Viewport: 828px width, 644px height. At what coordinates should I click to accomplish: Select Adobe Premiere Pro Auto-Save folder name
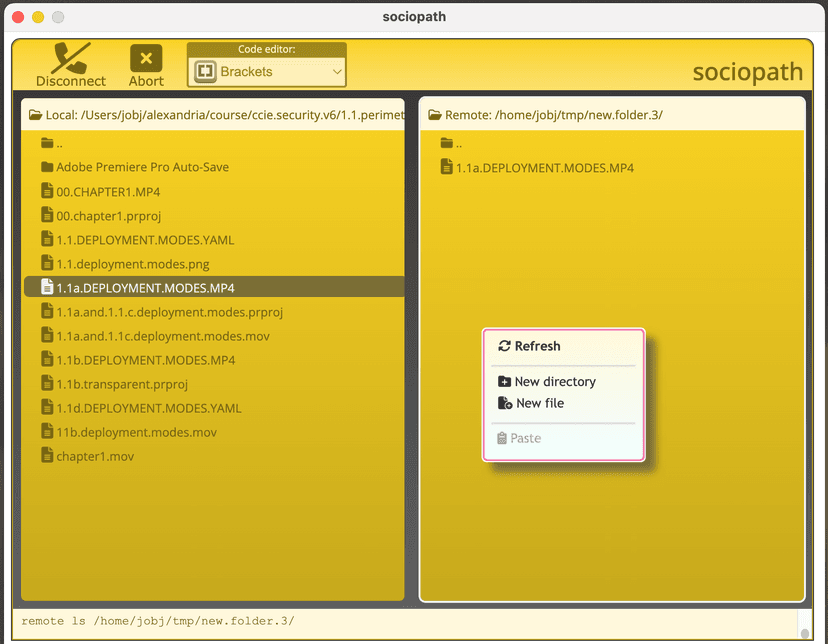click(x=143, y=167)
